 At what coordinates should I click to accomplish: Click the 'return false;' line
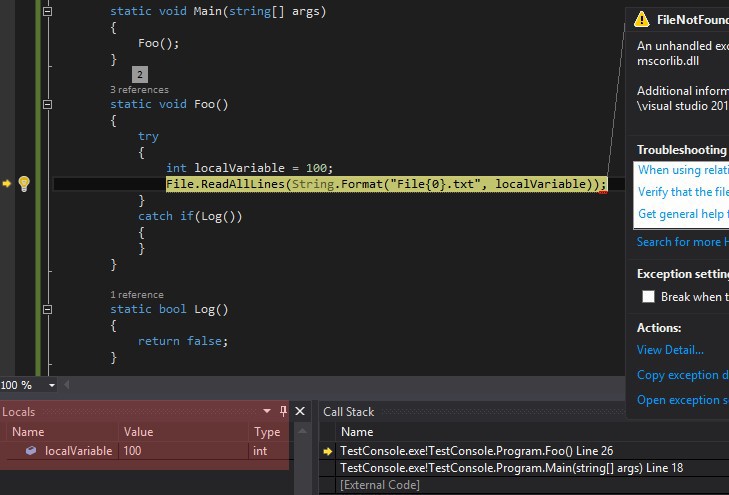click(183, 341)
